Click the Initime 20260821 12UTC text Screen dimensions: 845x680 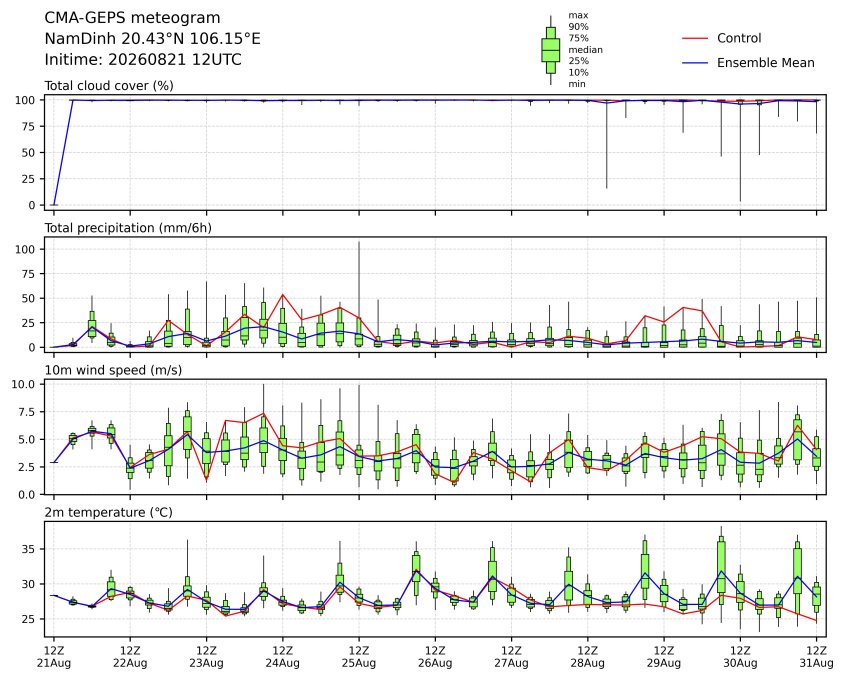(143, 59)
